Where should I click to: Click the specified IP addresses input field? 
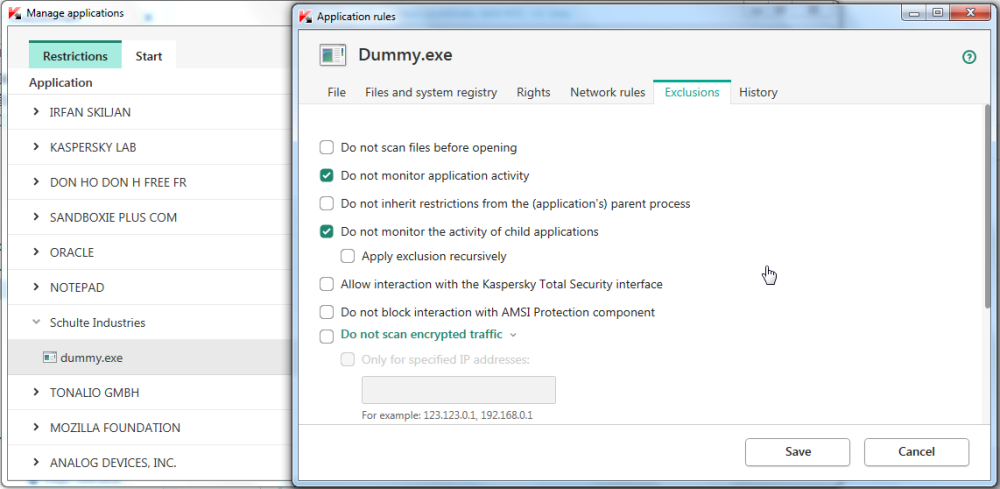click(458, 390)
